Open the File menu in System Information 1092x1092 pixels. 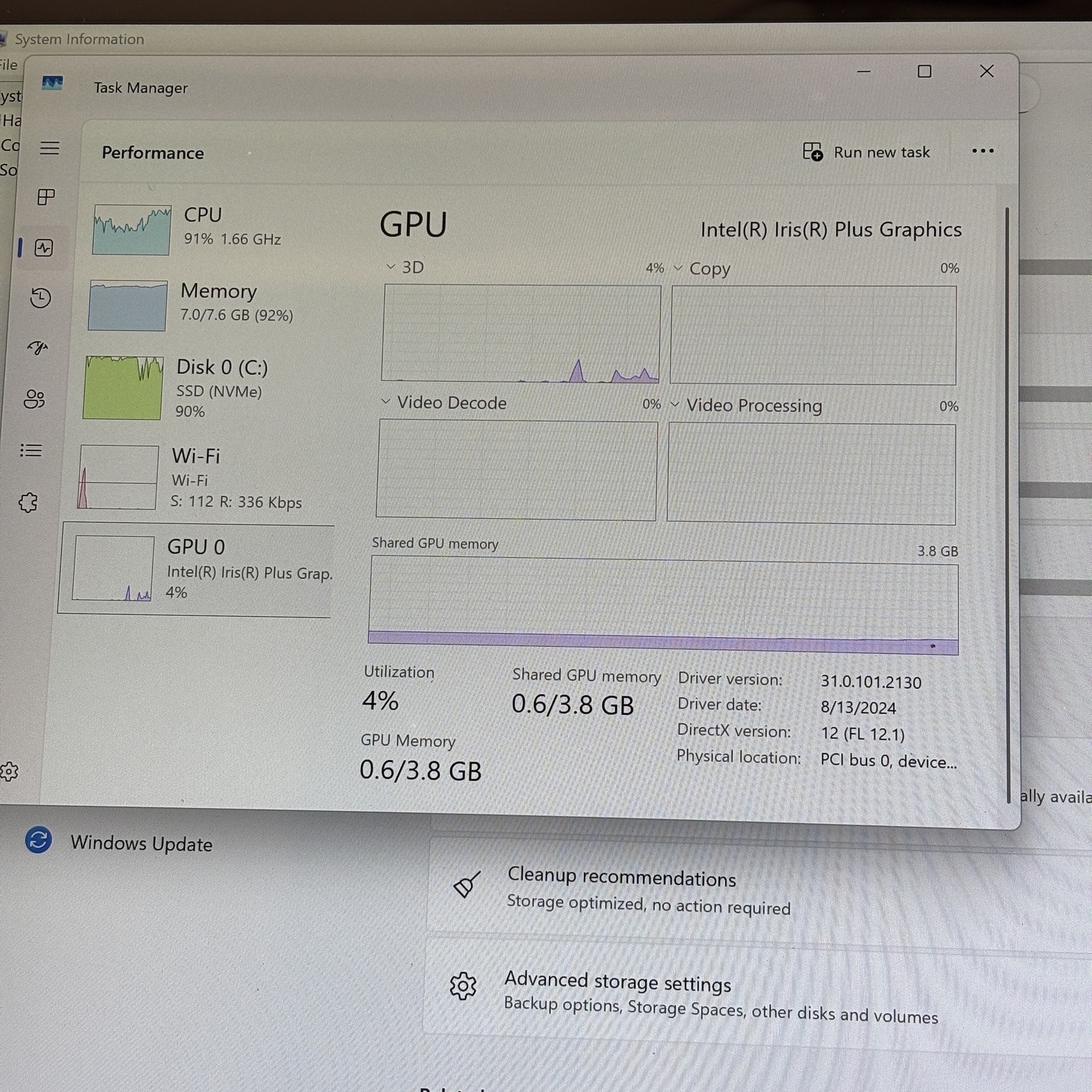pyautogui.click(x=9, y=65)
